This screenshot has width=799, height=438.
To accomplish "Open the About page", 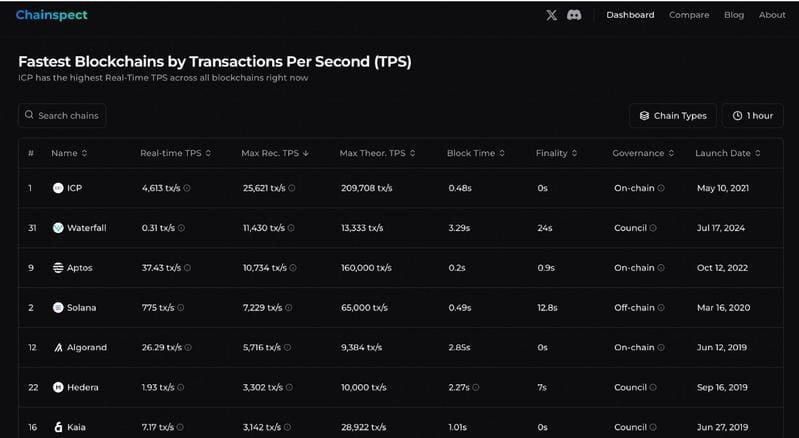I will pos(772,15).
